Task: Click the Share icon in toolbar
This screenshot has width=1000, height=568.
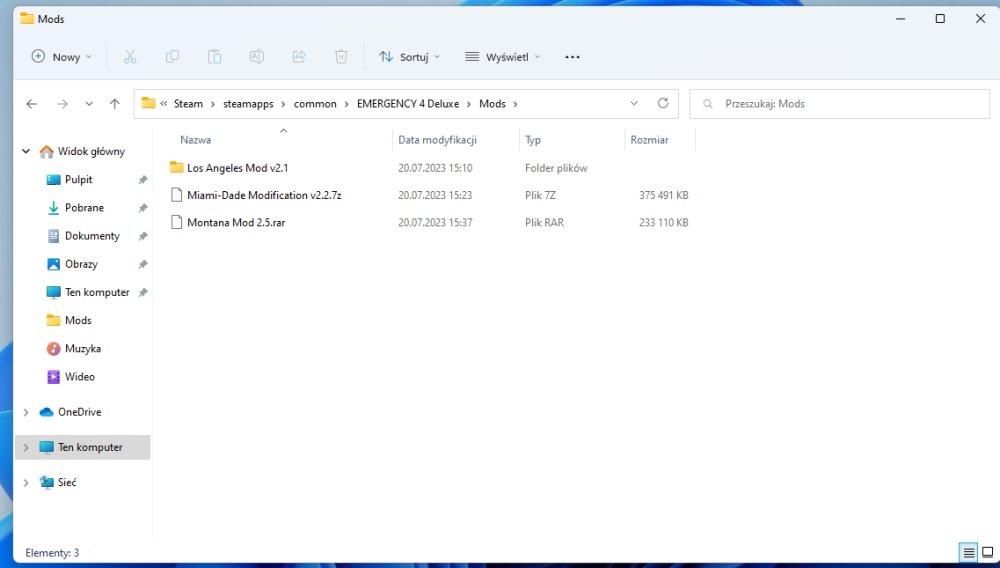Action: [299, 57]
